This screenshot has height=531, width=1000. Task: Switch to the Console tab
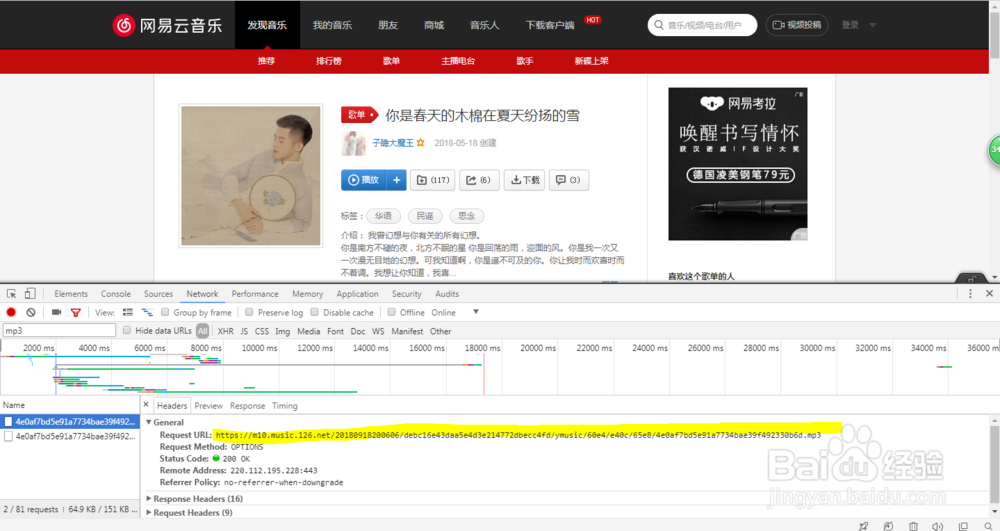point(115,294)
